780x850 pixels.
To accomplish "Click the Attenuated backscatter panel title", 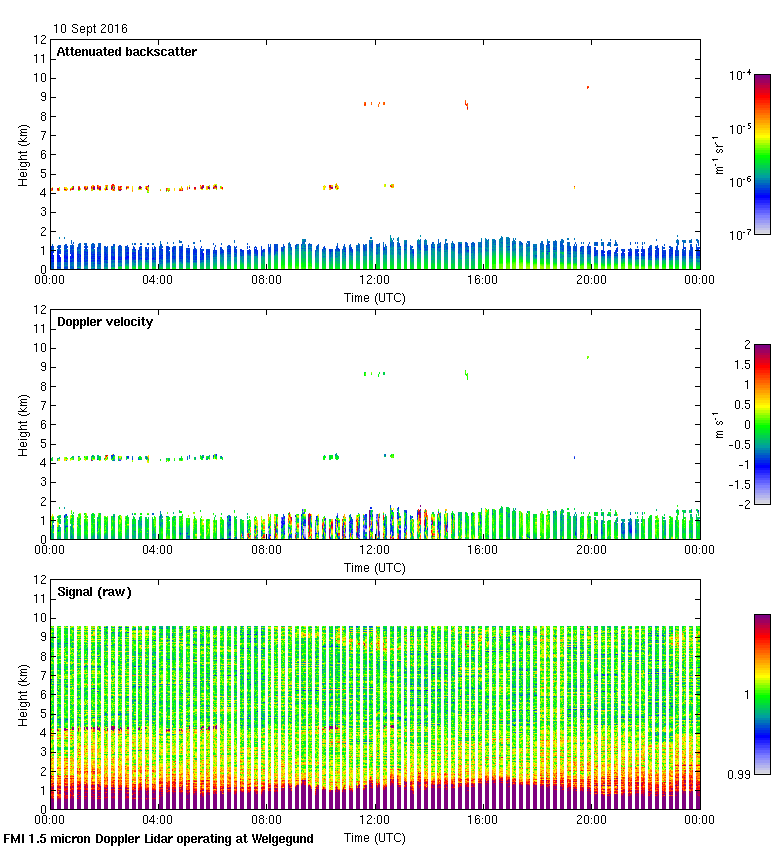I will (x=126, y=52).
